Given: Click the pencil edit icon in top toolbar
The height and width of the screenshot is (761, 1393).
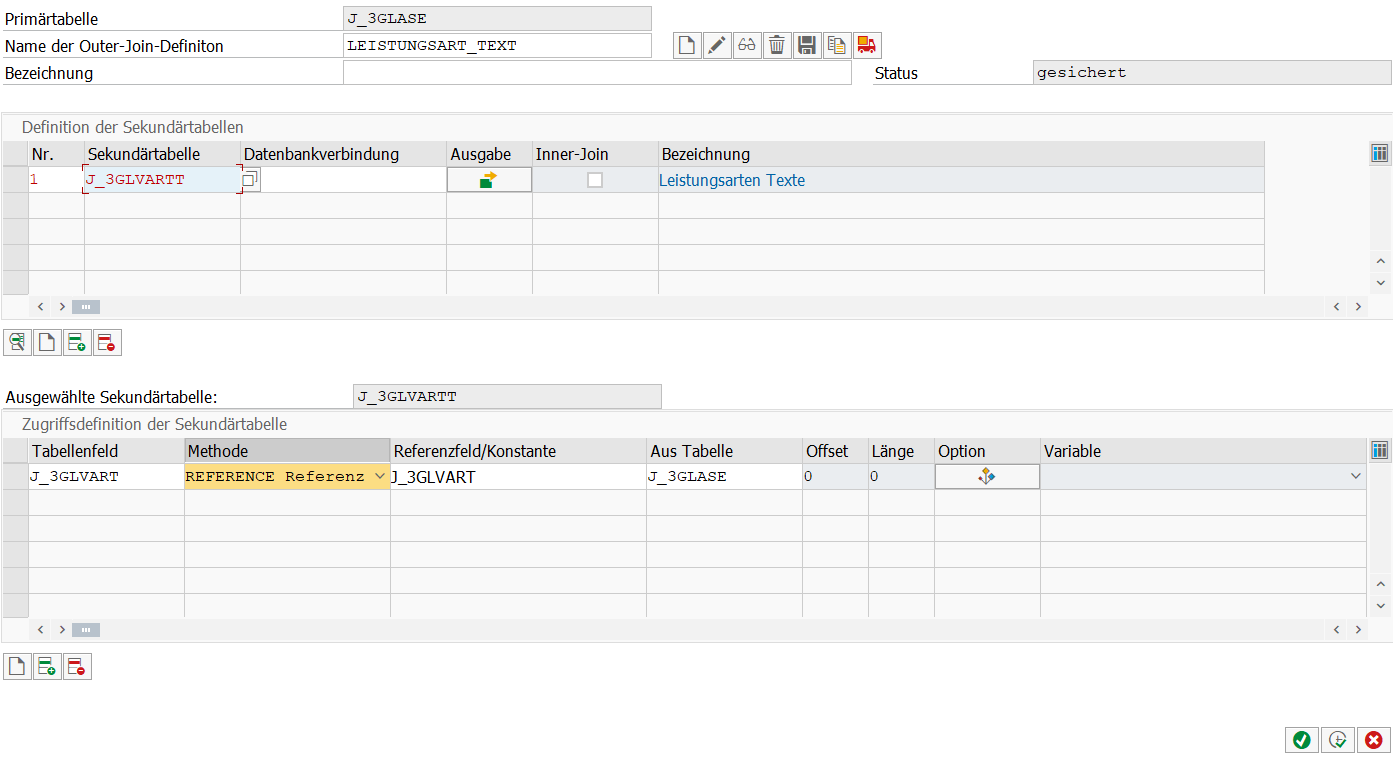Looking at the screenshot, I should click(x=717, y=45).
